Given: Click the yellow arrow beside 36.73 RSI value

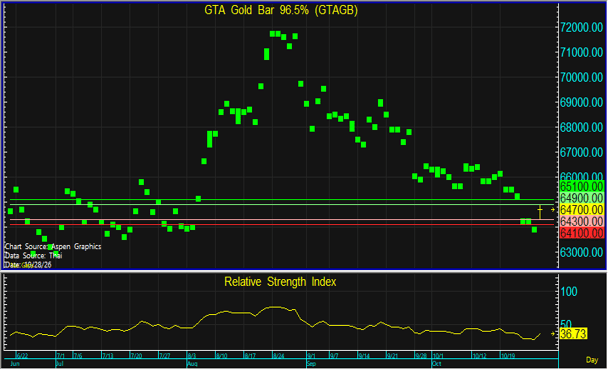Looking at the screenshot, I should tap(553, 334).
